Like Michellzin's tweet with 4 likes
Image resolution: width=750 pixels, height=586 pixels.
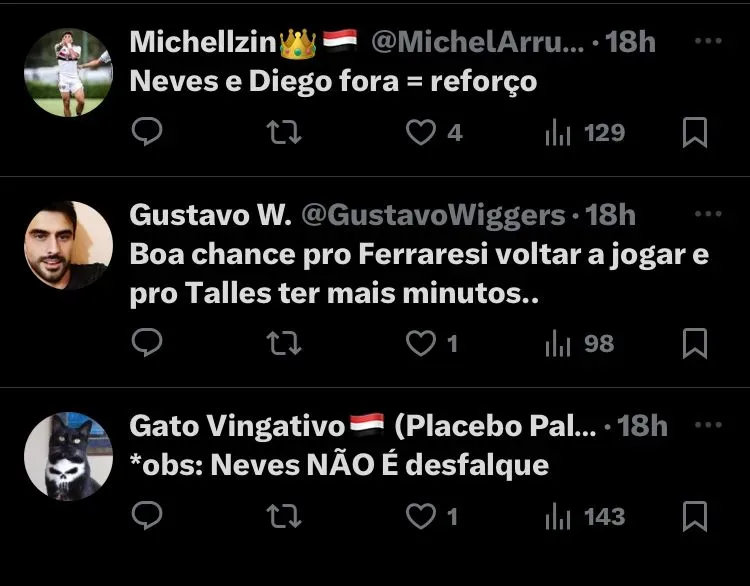pyautogui.click(x=434, y=132)
